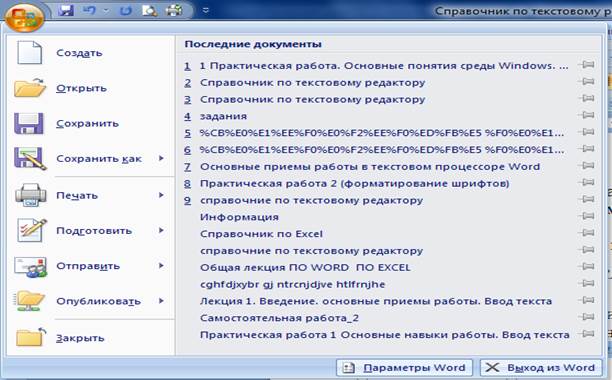Pin document 1 Практическая работа to list
This screenshot has width=612, height=380.
pos(587,64)
